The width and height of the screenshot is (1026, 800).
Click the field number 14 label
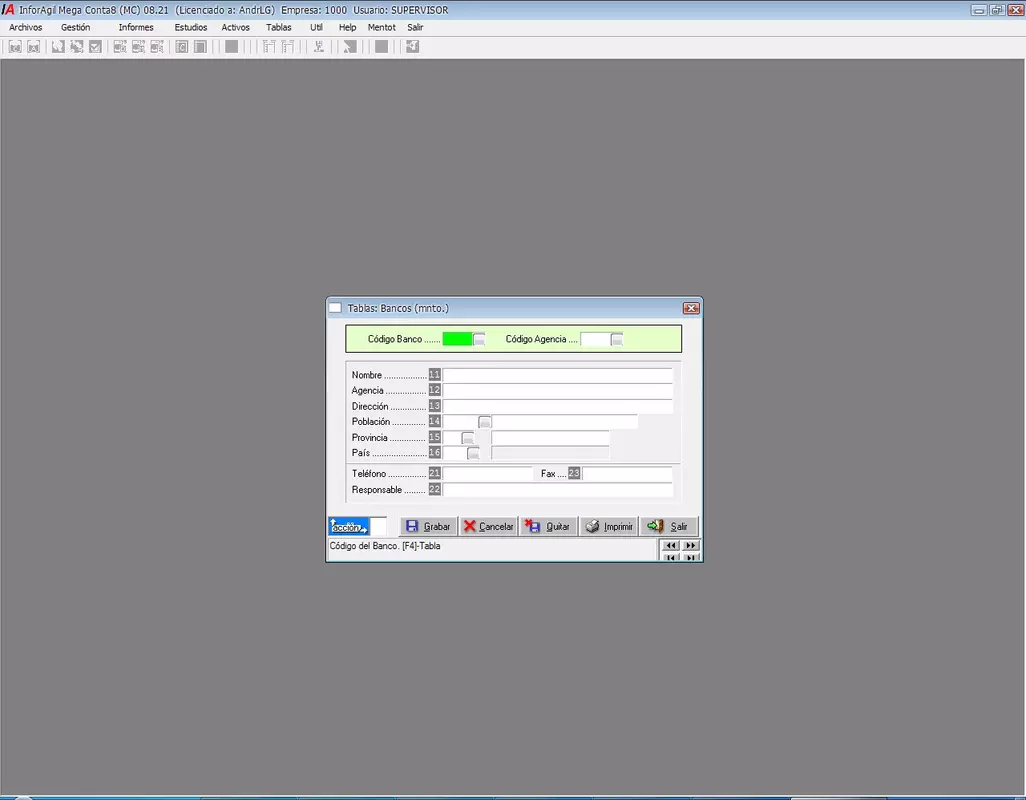pos(434,422)
